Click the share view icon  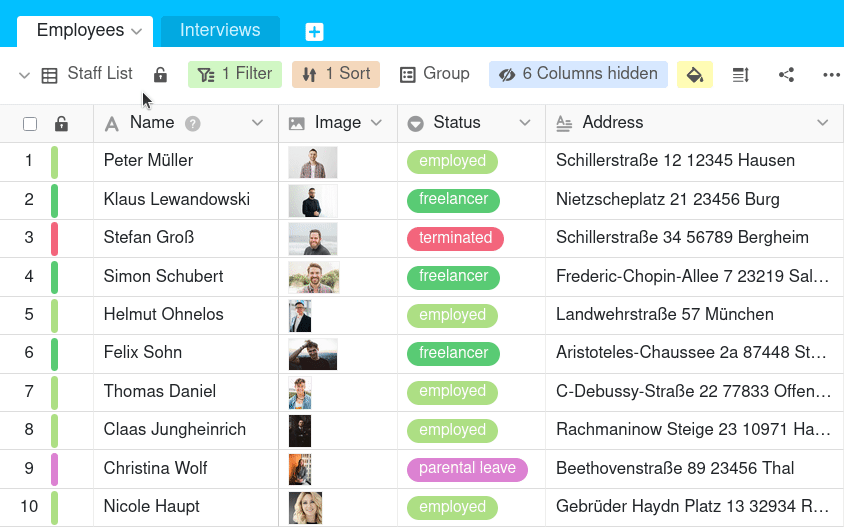click(786, 75)
